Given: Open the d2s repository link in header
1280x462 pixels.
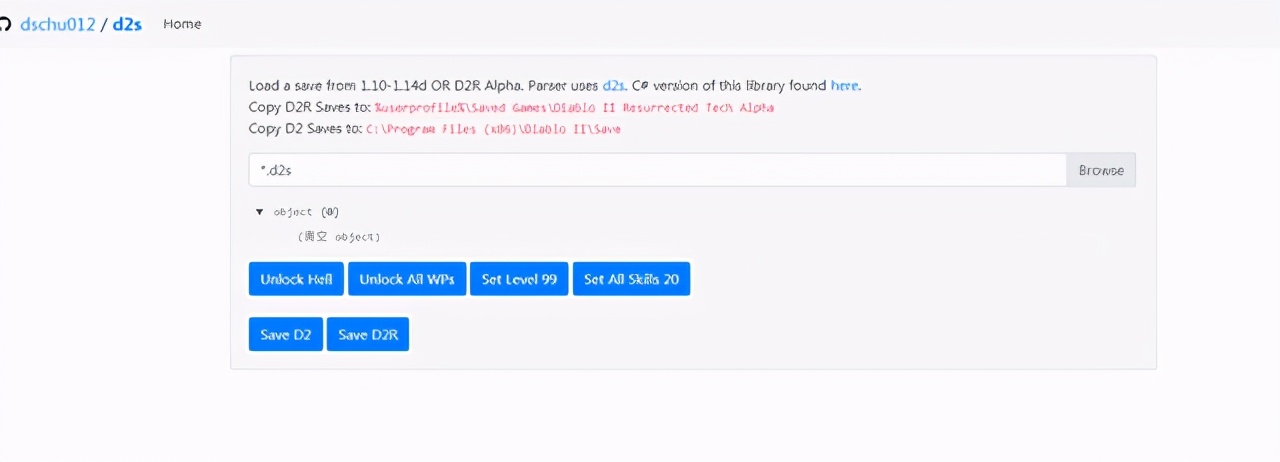Looking at the screenshot, I should tap(128, 24).
